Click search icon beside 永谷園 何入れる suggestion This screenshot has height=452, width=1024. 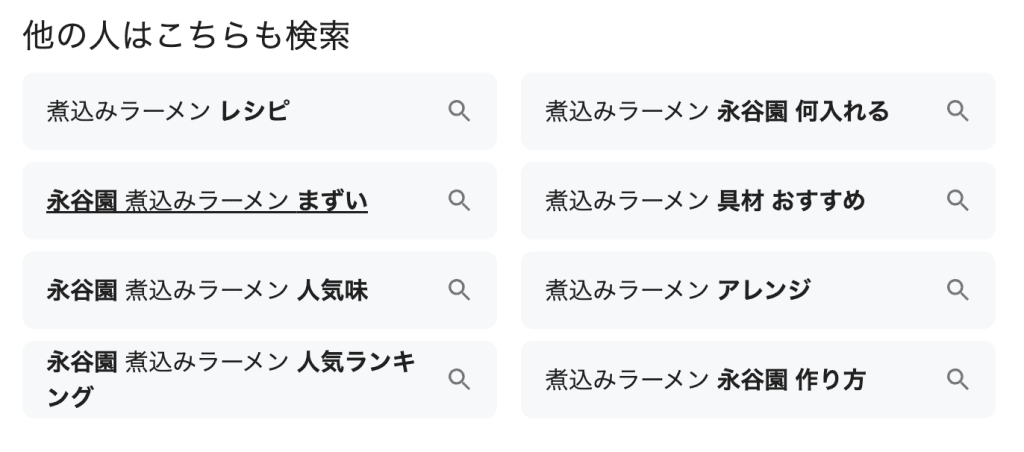tap(957, 111)
